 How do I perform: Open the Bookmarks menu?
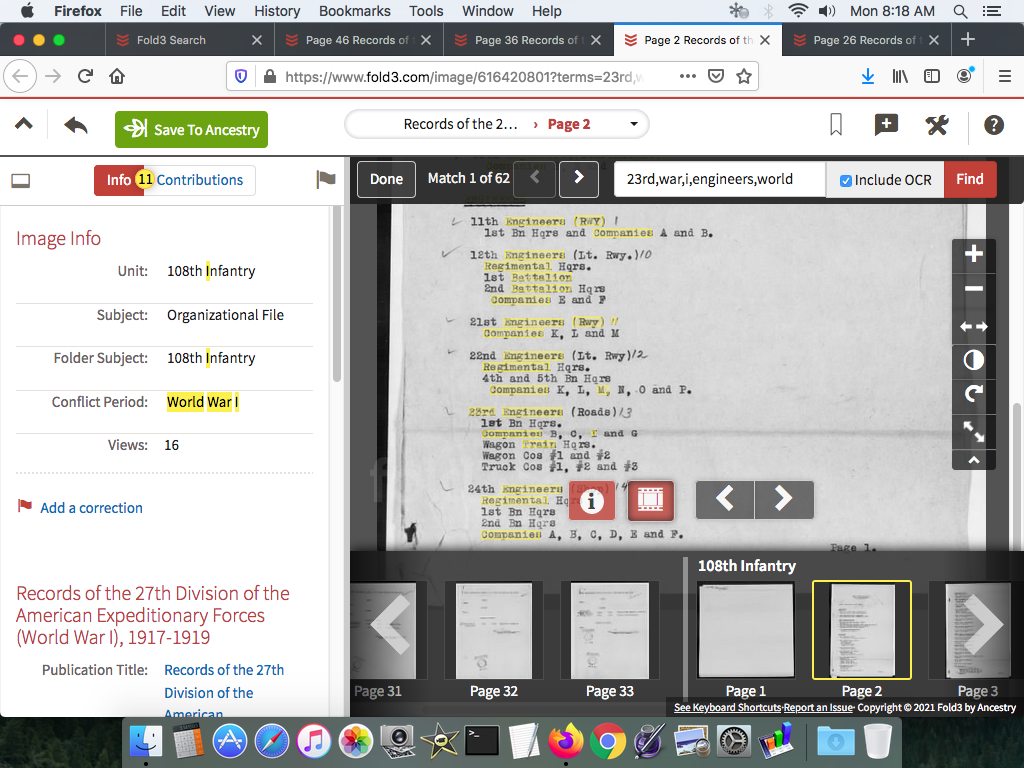coord(354,11)
